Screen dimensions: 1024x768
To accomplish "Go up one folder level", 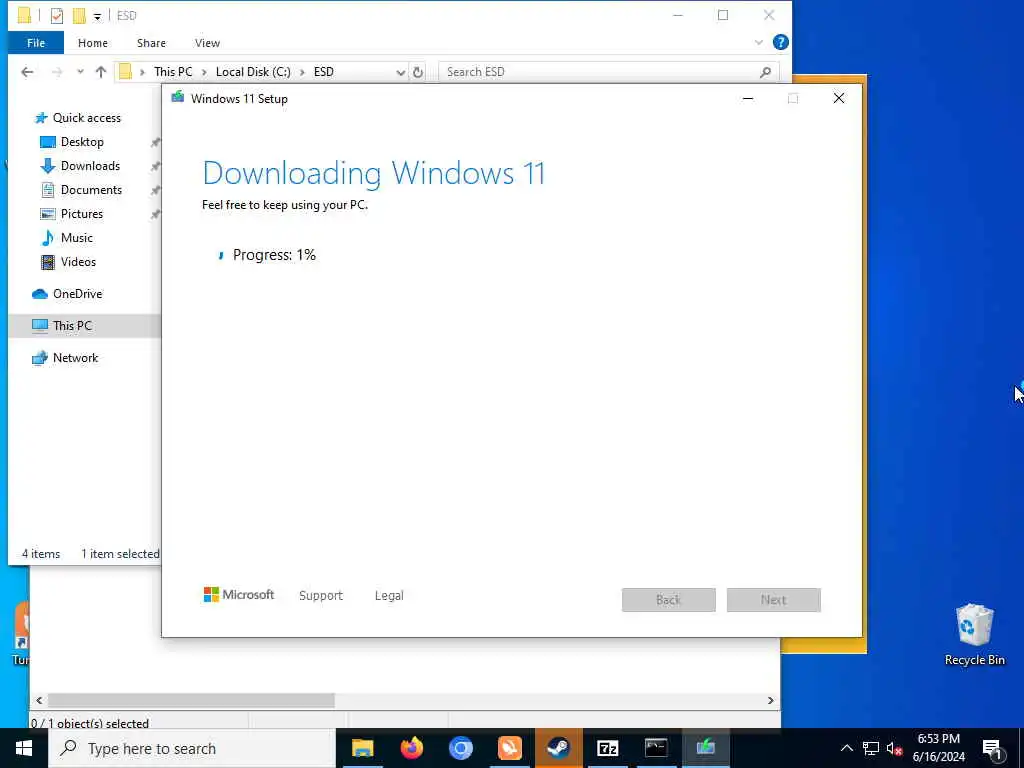I will pyautogui.click(x=101, y=72).
